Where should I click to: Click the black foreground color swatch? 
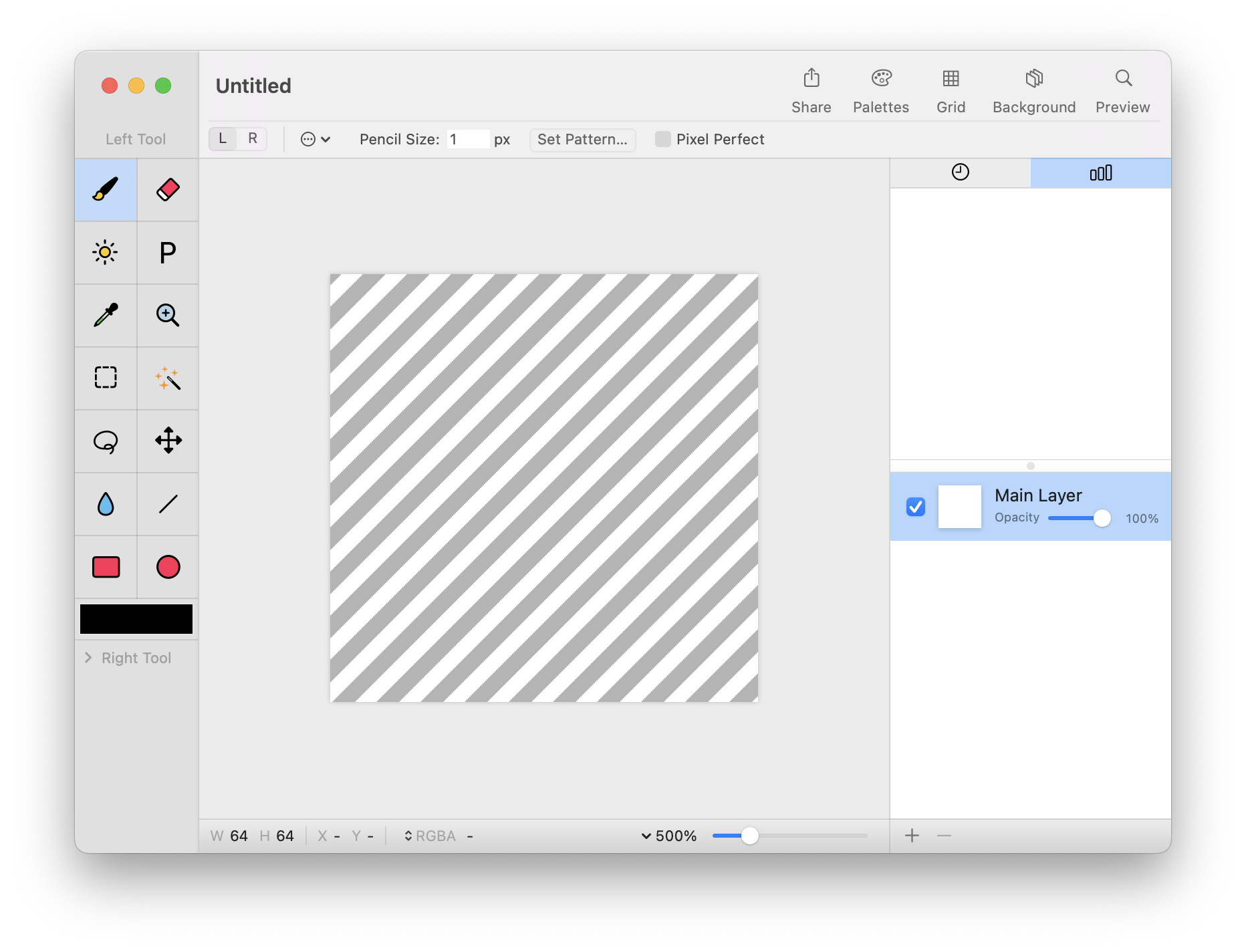(136, 619)
